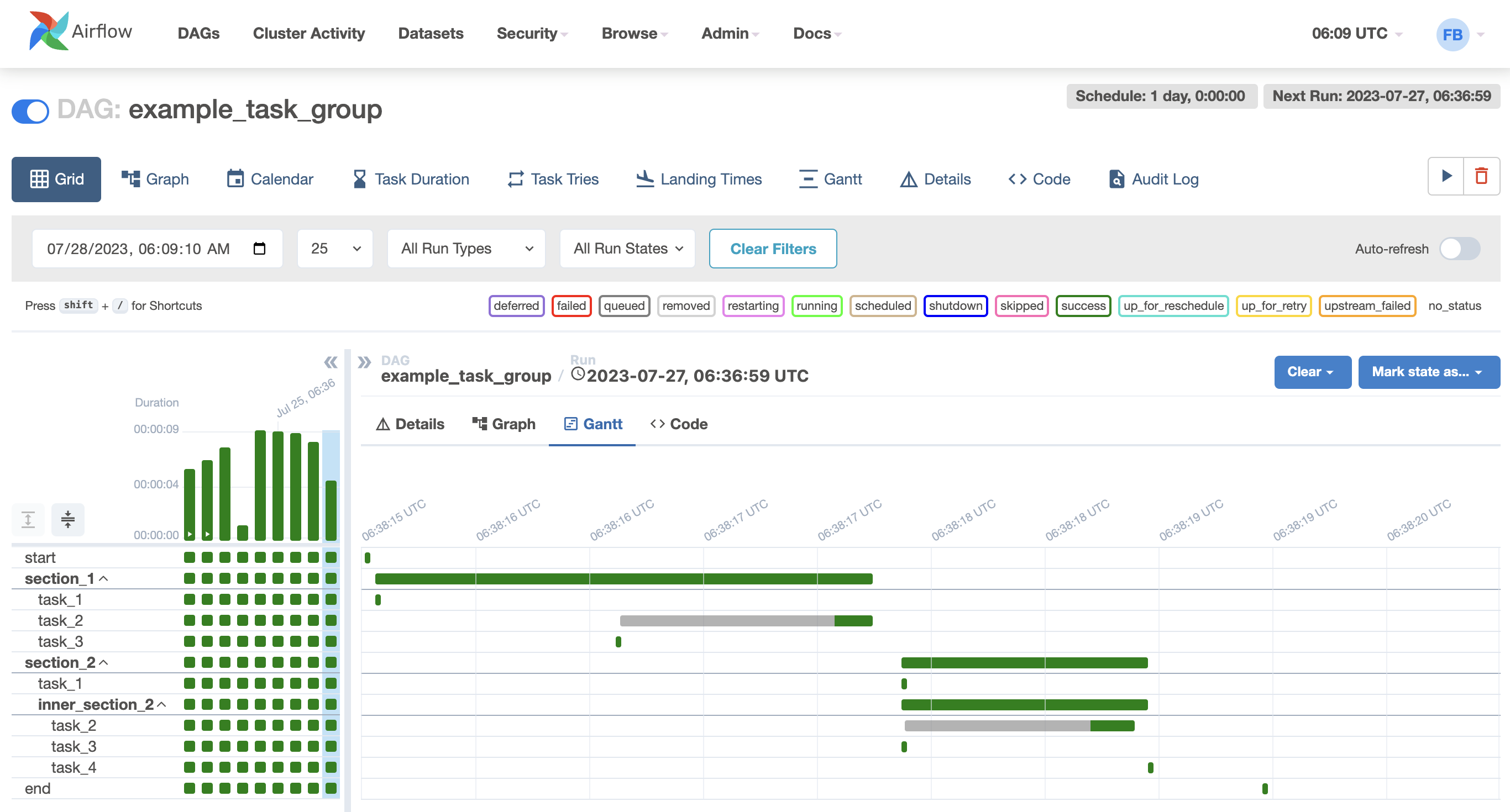Toggle the DAG enable/disable switch

point(31,110)
